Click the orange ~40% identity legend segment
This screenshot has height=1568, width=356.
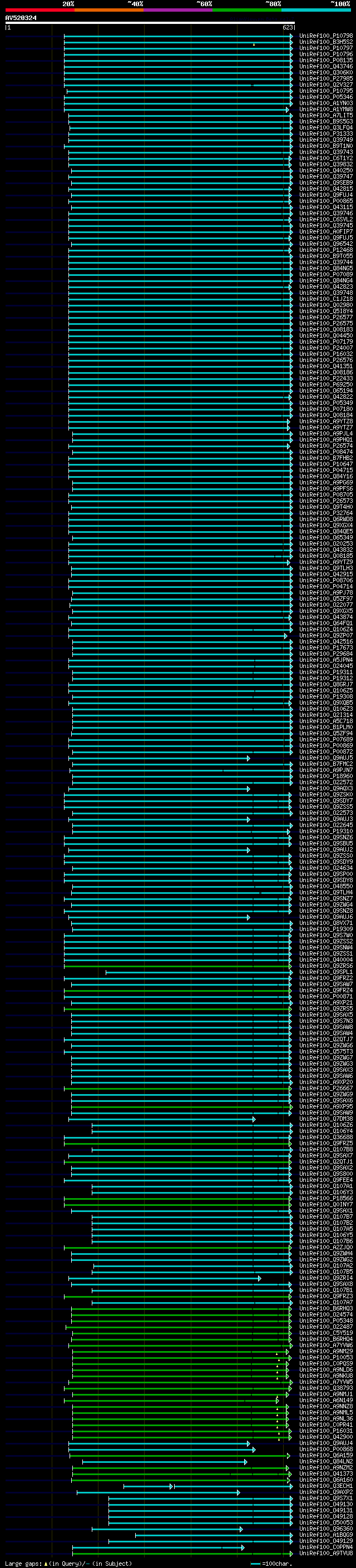[x=109, y=10]
